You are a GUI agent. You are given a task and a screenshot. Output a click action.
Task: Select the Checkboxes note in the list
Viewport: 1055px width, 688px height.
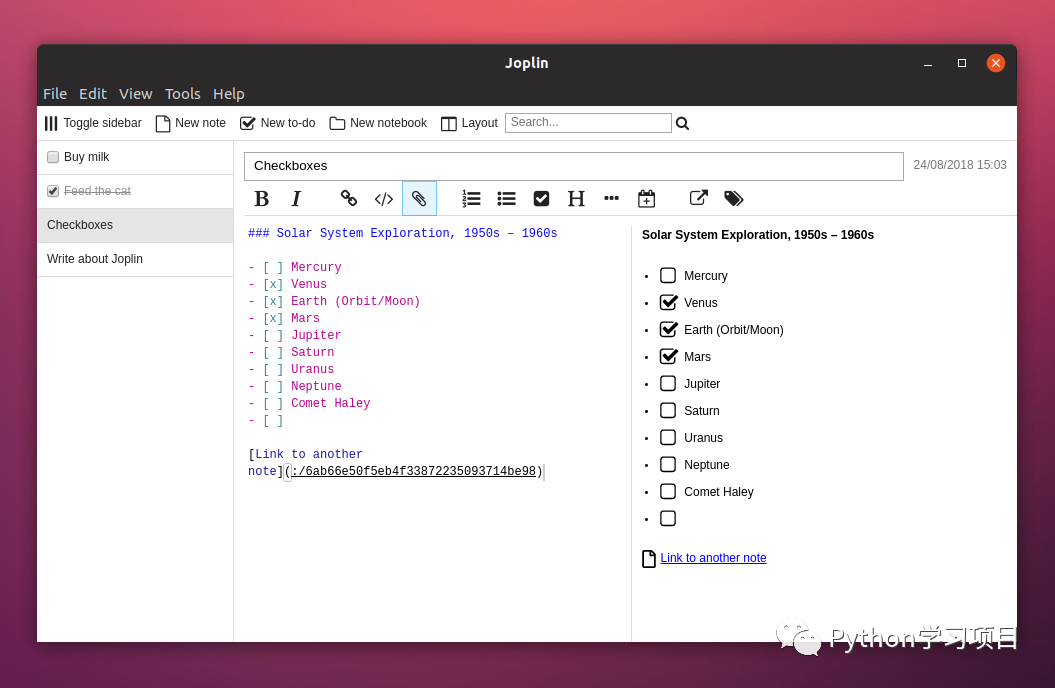pyautogui.click(x=135, y=225)
